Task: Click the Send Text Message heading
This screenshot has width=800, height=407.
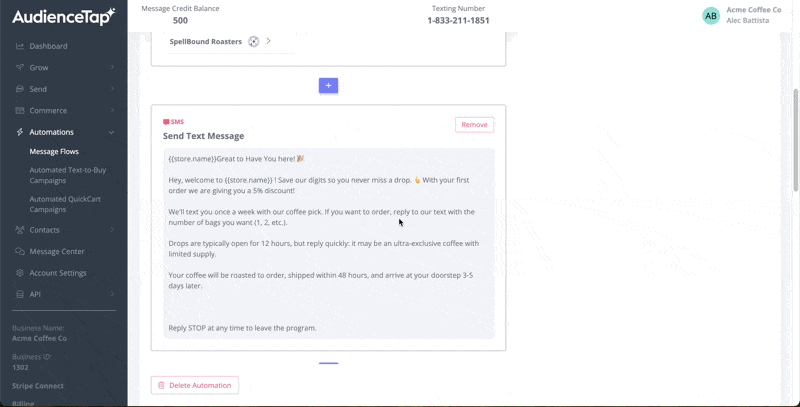Action: [204, 136]
